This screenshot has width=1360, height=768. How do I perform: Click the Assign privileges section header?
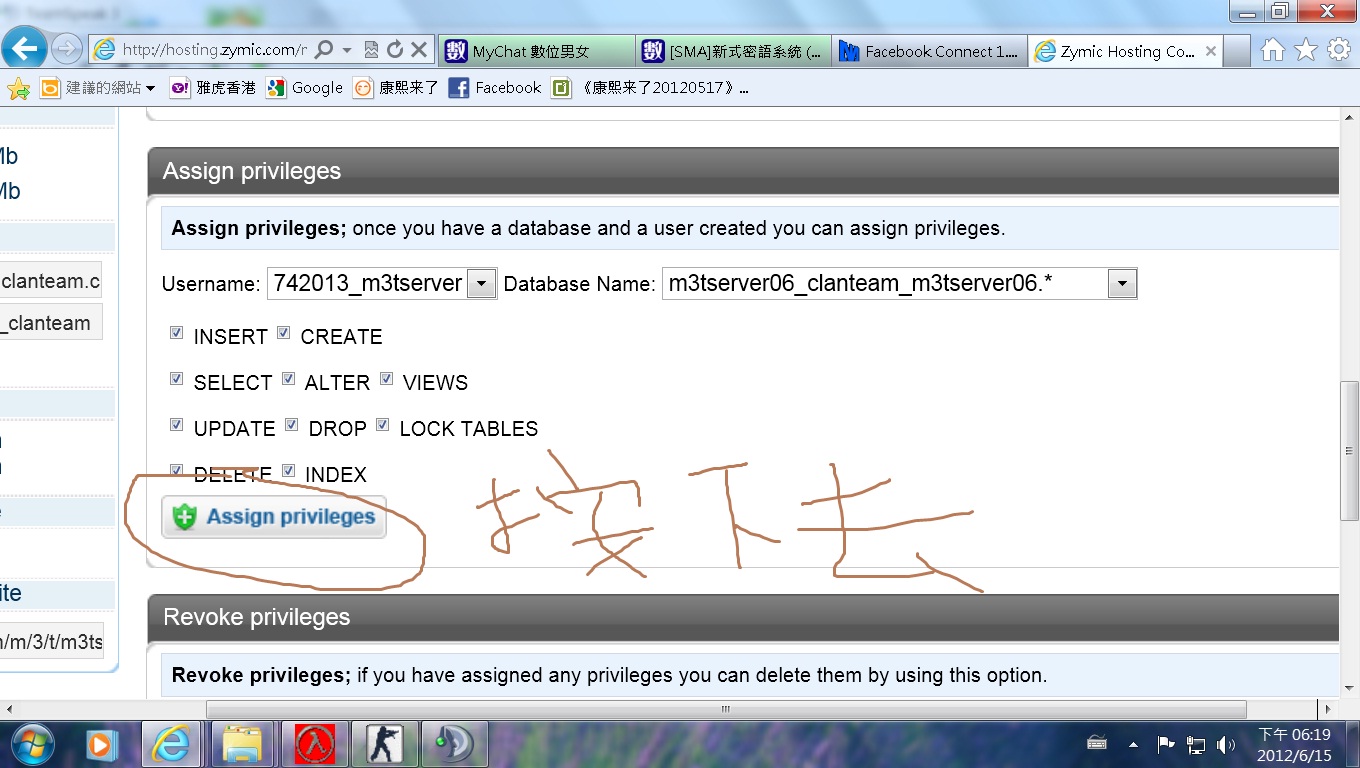click(x=743, y=171)
